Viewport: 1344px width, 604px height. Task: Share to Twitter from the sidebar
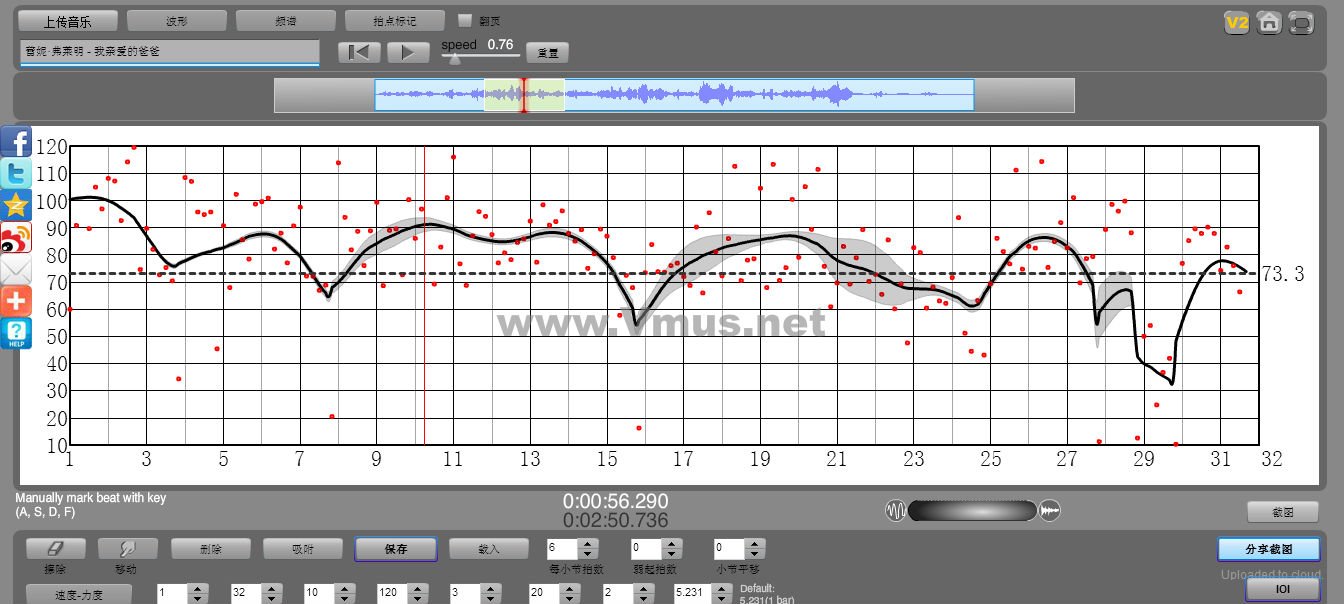point(16,173)
